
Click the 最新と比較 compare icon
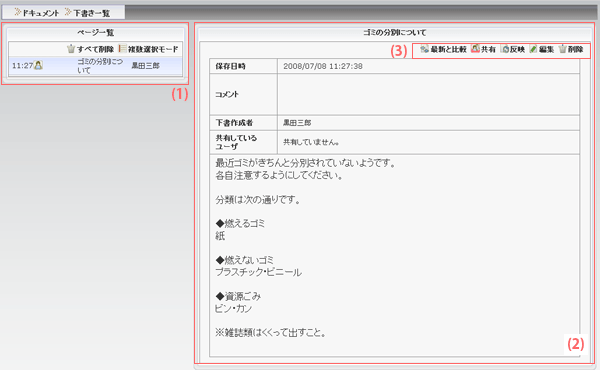point(424,49)
